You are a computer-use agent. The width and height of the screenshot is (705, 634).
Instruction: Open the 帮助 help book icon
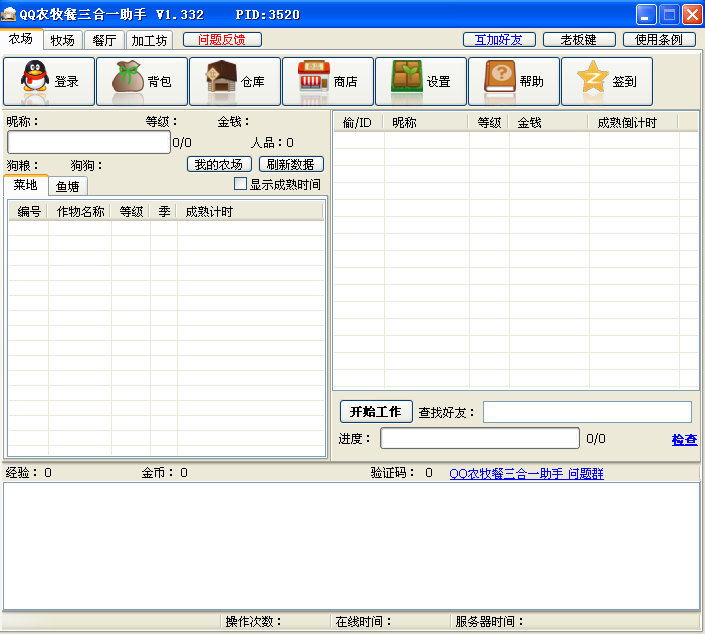500,81
